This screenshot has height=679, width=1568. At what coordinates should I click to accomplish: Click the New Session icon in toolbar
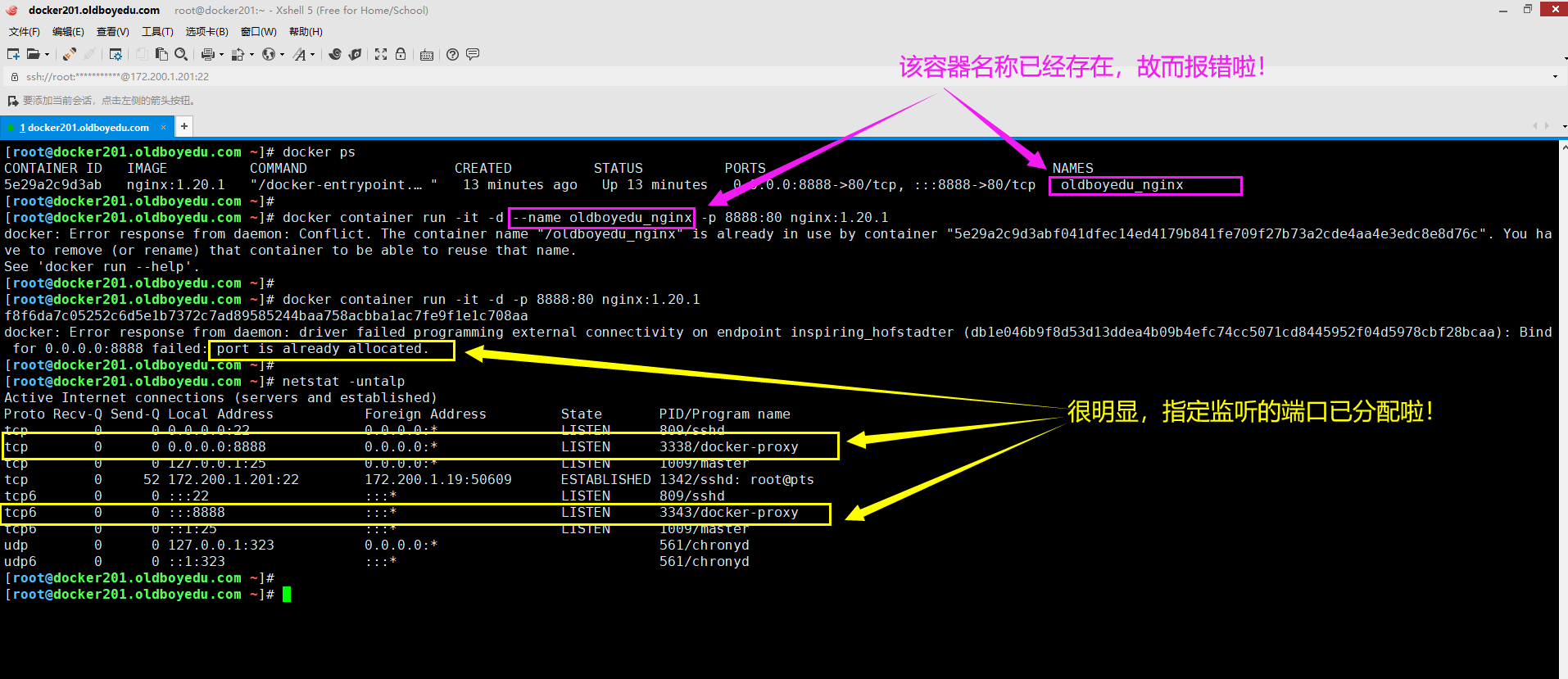click(13, 54)
